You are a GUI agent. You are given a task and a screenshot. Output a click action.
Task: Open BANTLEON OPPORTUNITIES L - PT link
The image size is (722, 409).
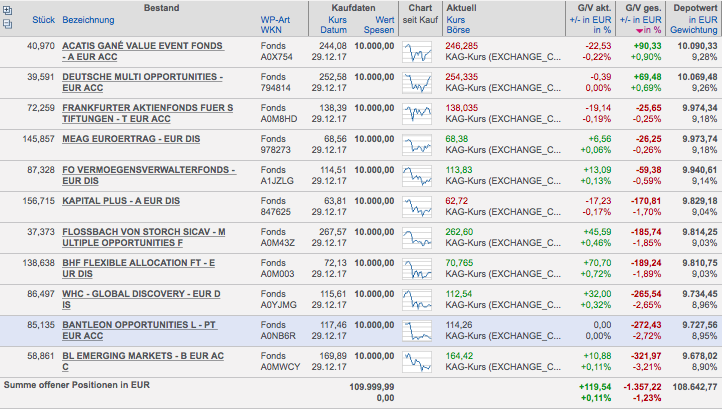(139, 330)
